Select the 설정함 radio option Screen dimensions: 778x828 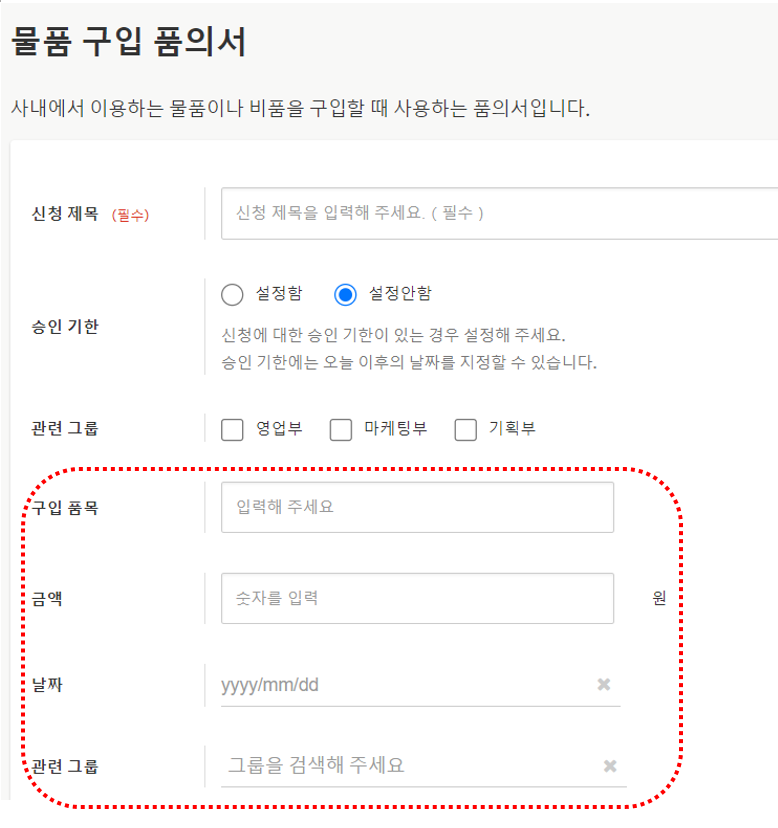click(x=232, y=294)
